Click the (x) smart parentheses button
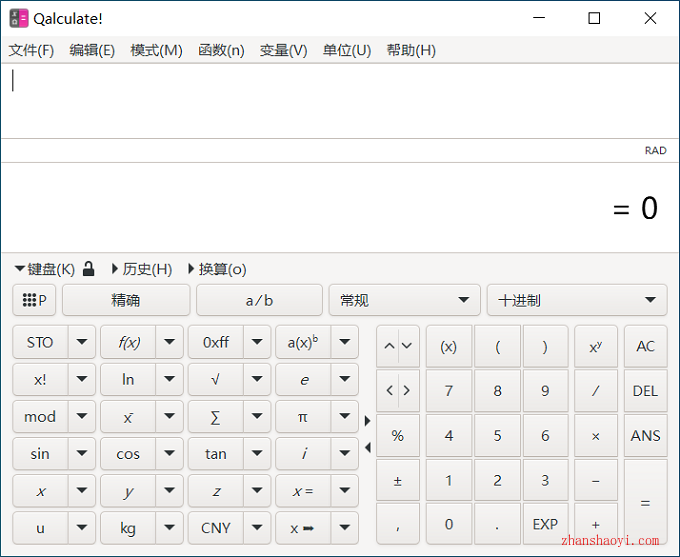This screenshot has width=680, height=557. tap(449, 347)
